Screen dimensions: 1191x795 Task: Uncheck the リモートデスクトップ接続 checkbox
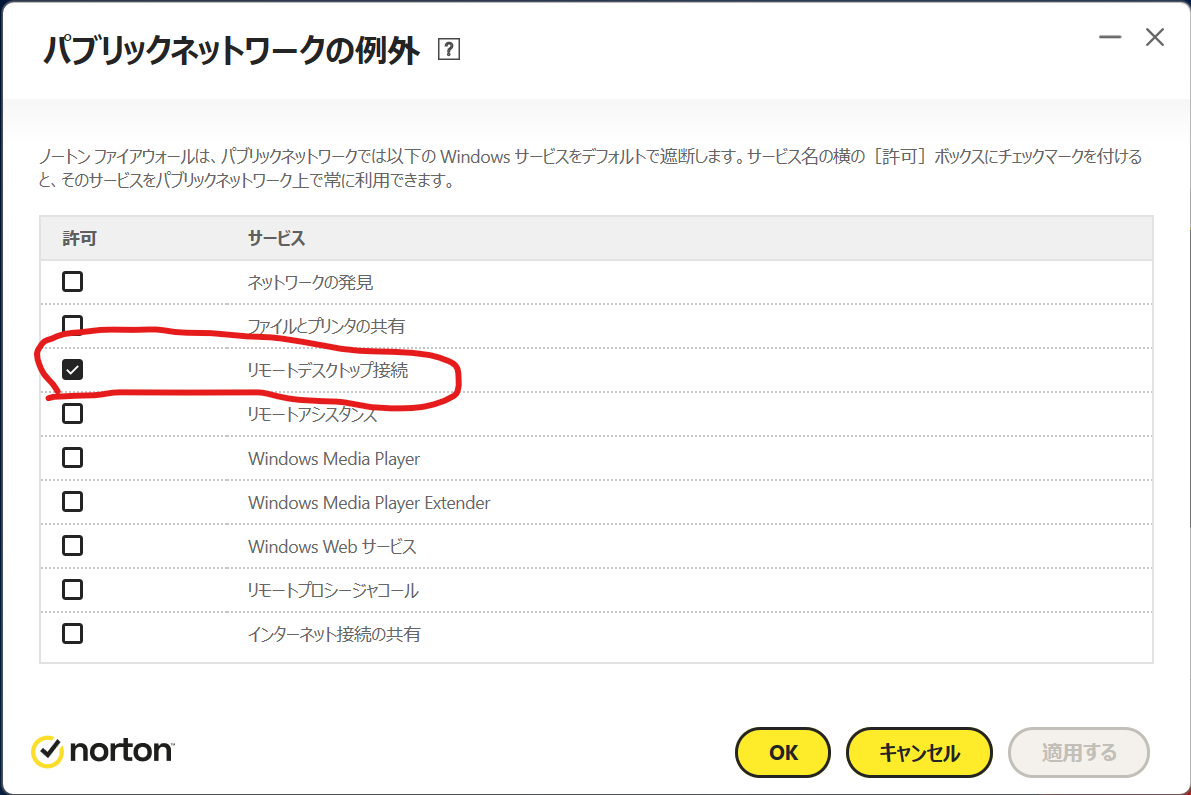pyautogui.click(x=72, y=370)
